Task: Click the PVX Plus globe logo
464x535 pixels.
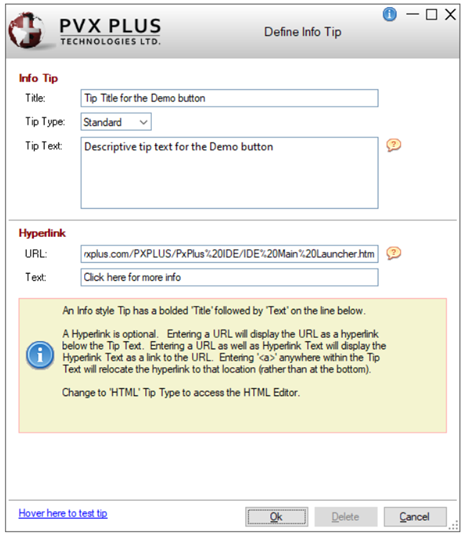Action: pyautogui.click(x=26, y=30)
